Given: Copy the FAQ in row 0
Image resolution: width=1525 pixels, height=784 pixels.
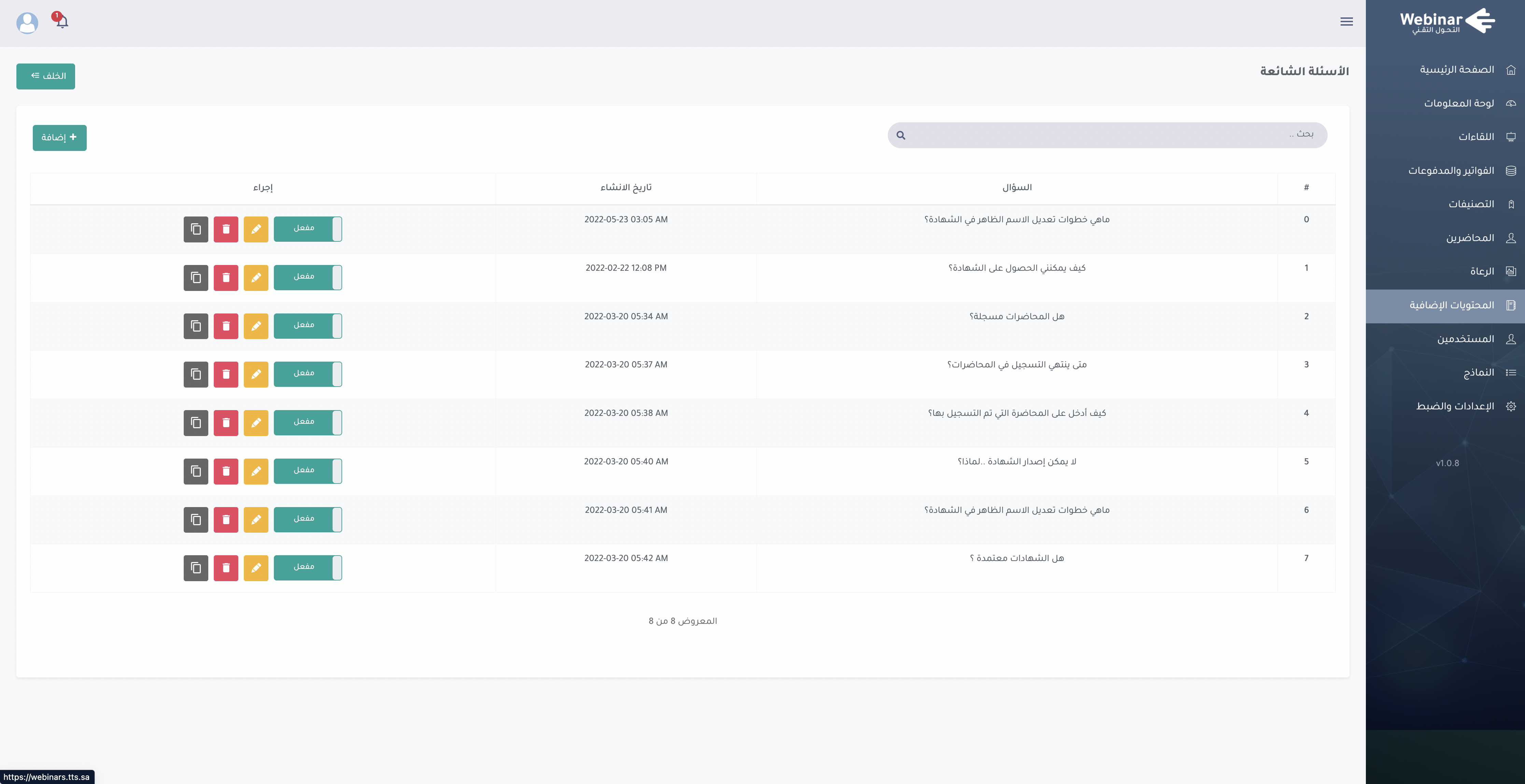Looking at the screenshot, I should click(x=196, y=229).
